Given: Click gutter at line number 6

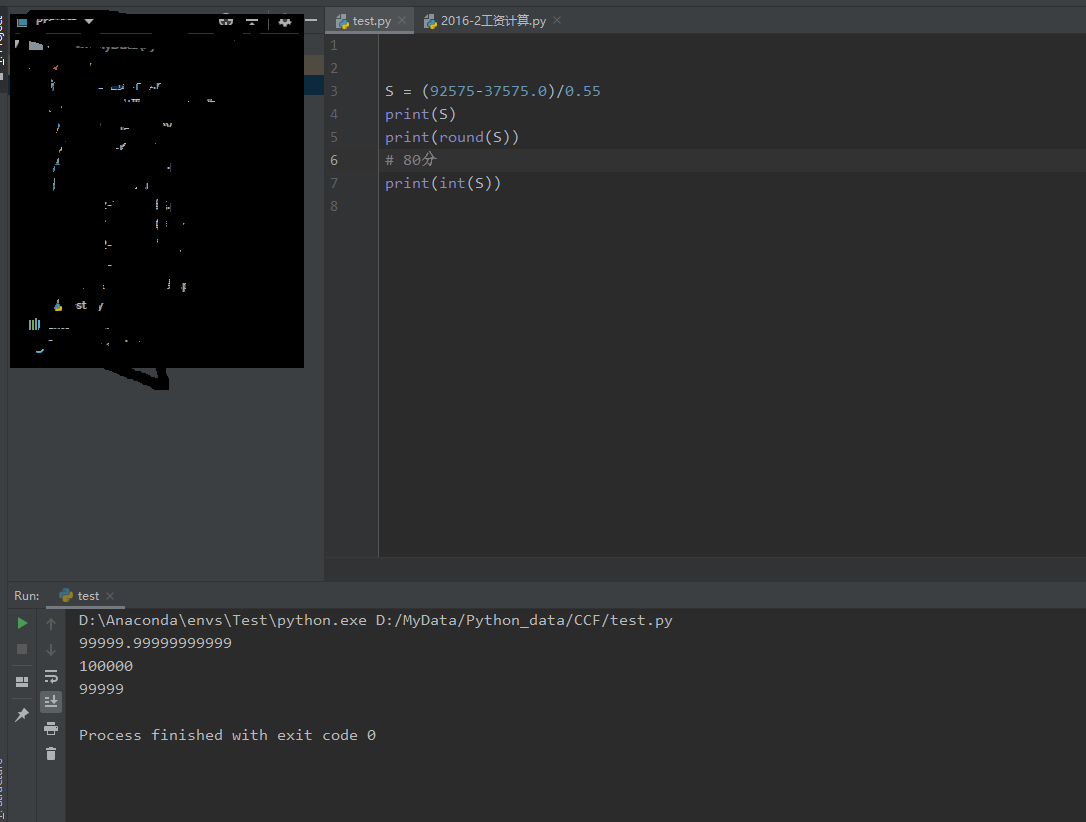Looking at the screenshot, I should (x=334, y=160).
